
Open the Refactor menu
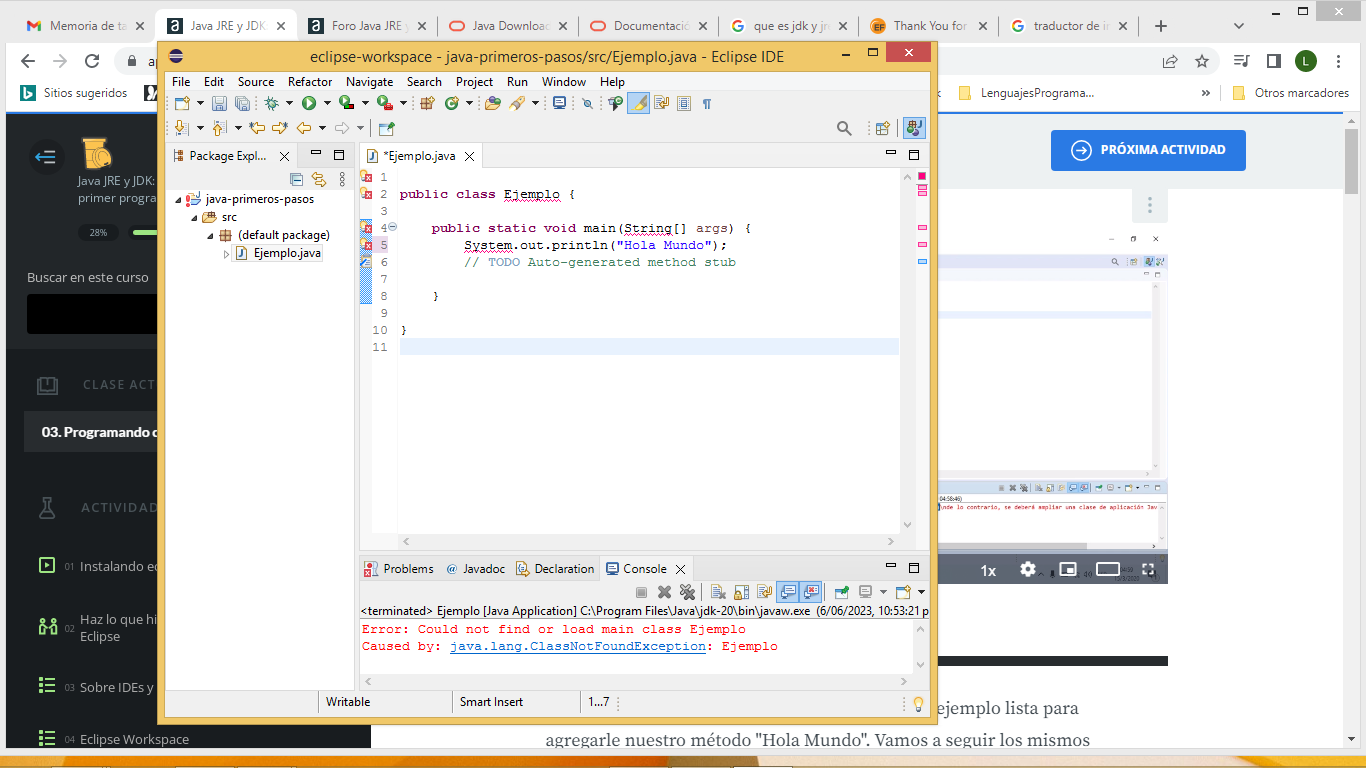click(x=310, y=82)
